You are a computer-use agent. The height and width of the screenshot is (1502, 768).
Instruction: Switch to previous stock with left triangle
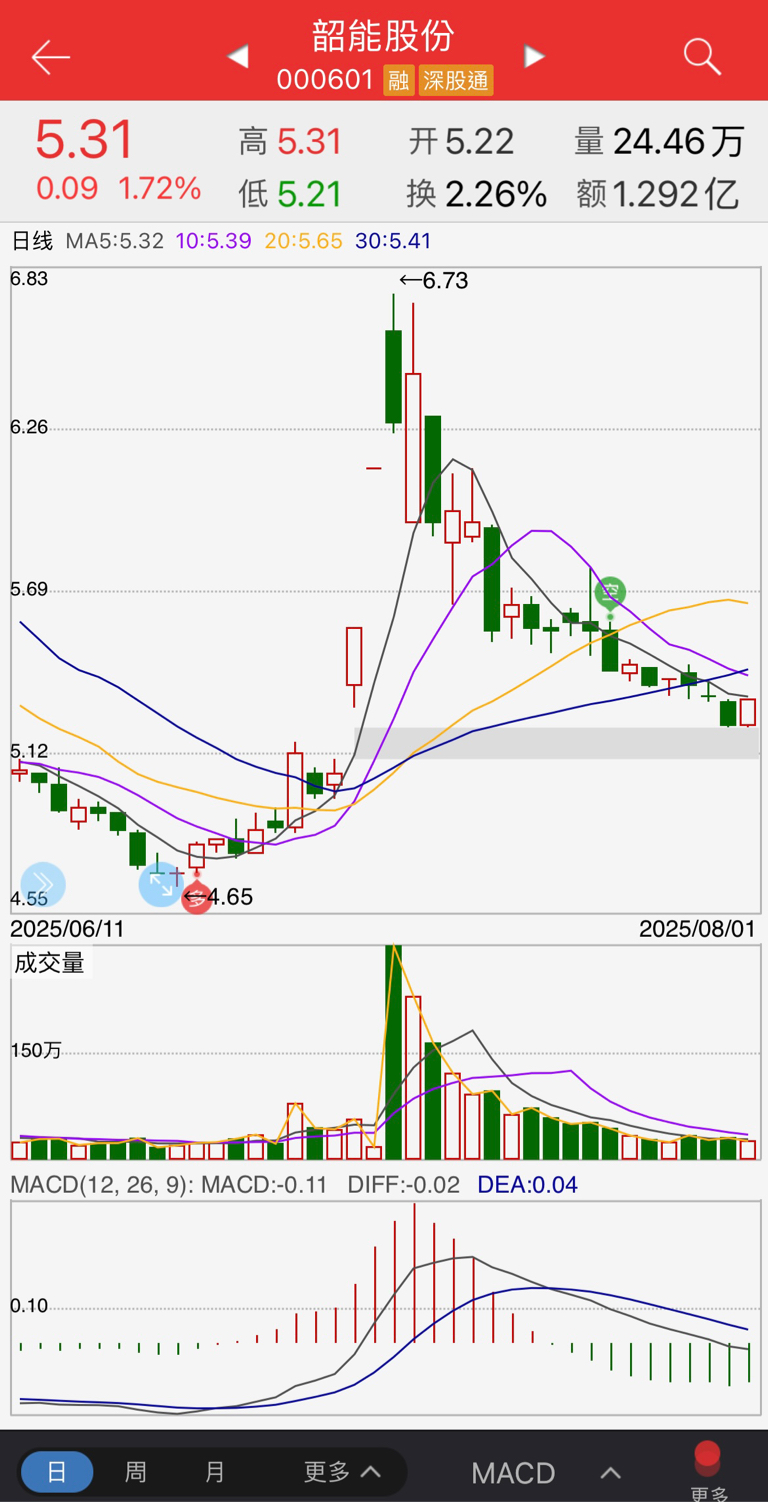click(238, 57)
